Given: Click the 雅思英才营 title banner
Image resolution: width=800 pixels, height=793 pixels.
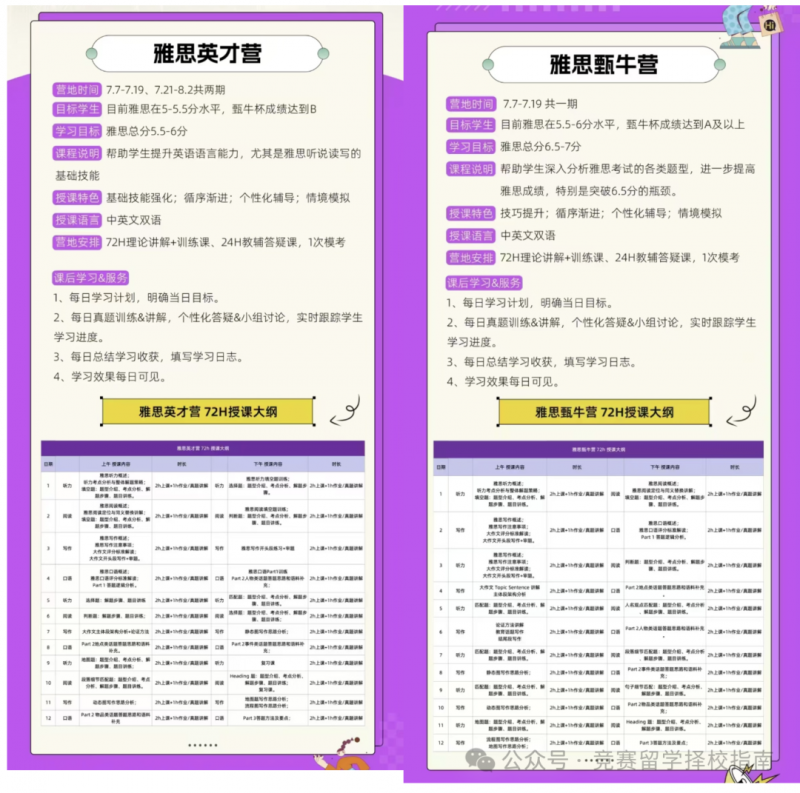Looking at the screenshot, I should click(207, 54).
